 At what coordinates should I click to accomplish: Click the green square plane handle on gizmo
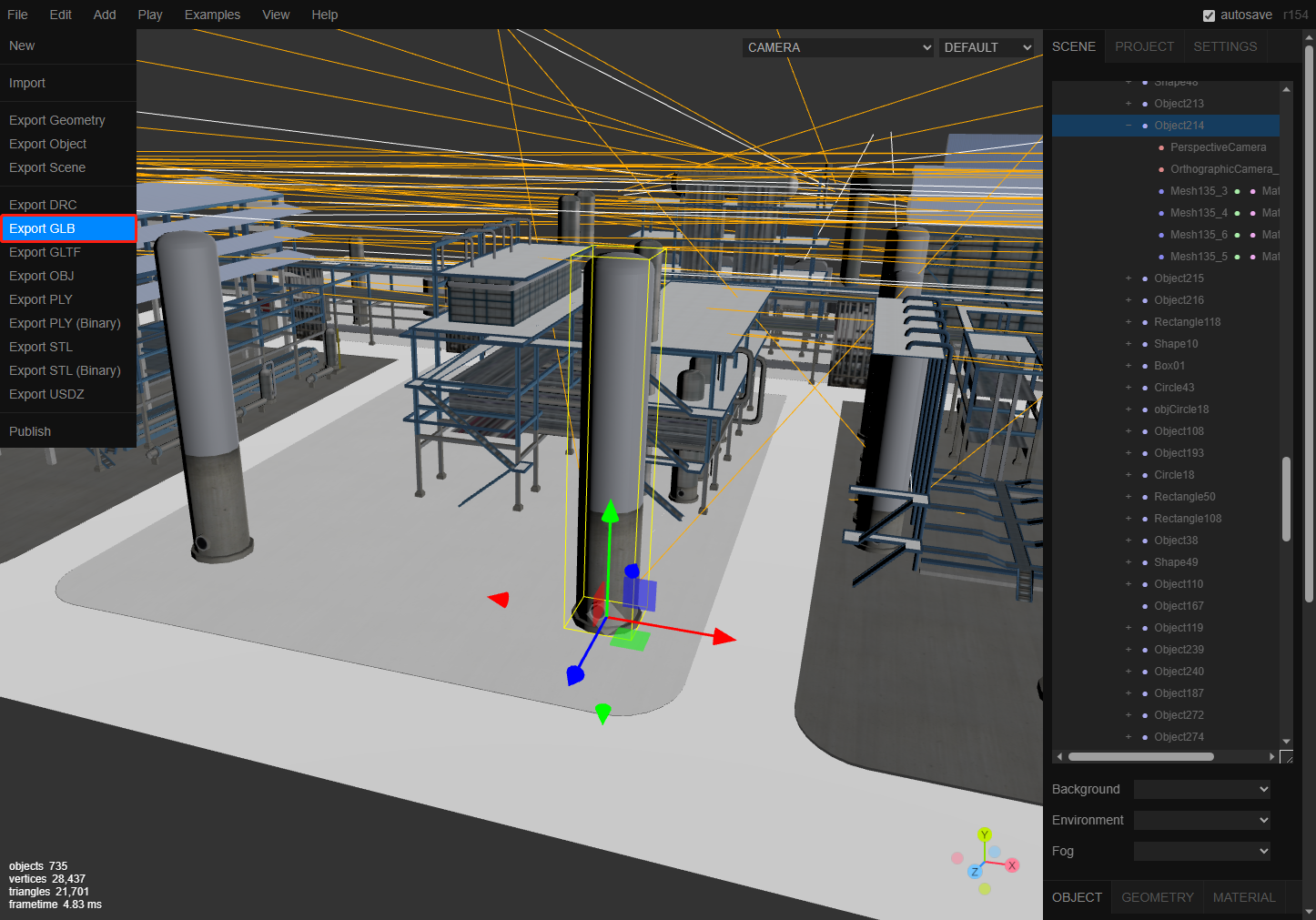coord(629,640)
